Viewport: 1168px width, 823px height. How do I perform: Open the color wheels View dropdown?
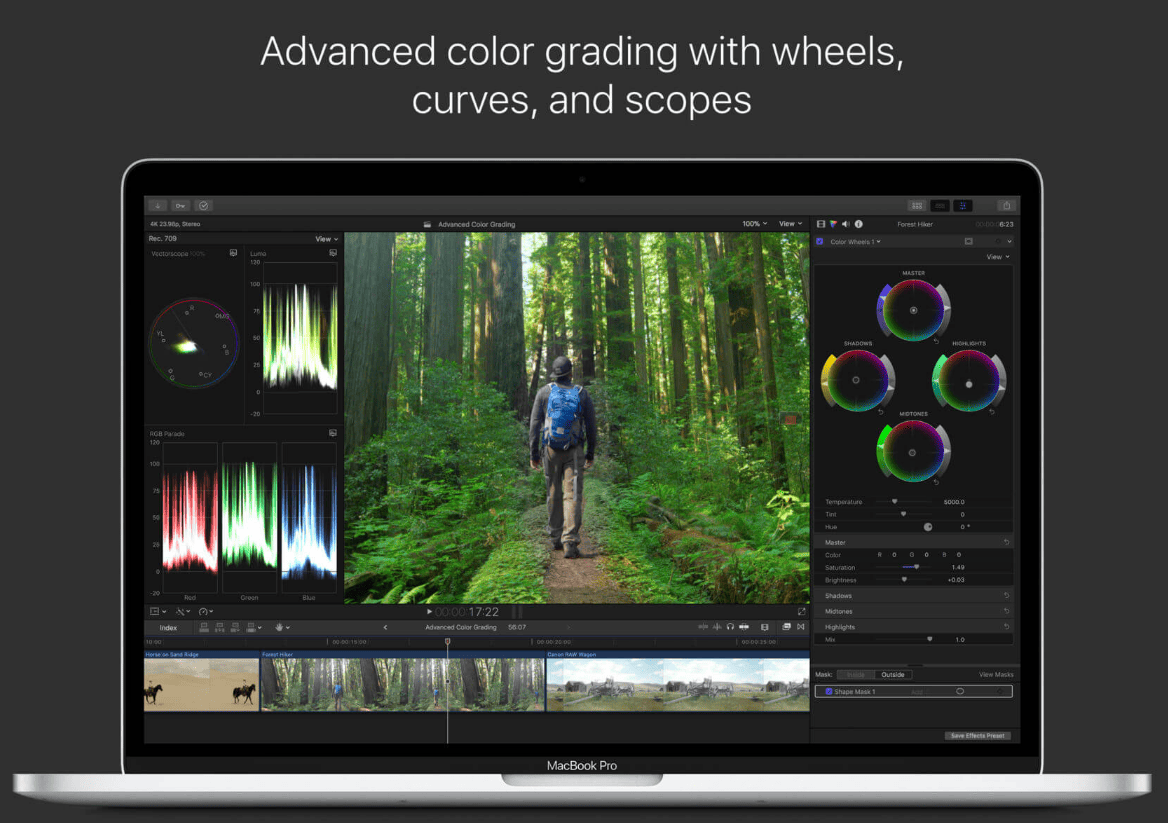click(998, 257)
